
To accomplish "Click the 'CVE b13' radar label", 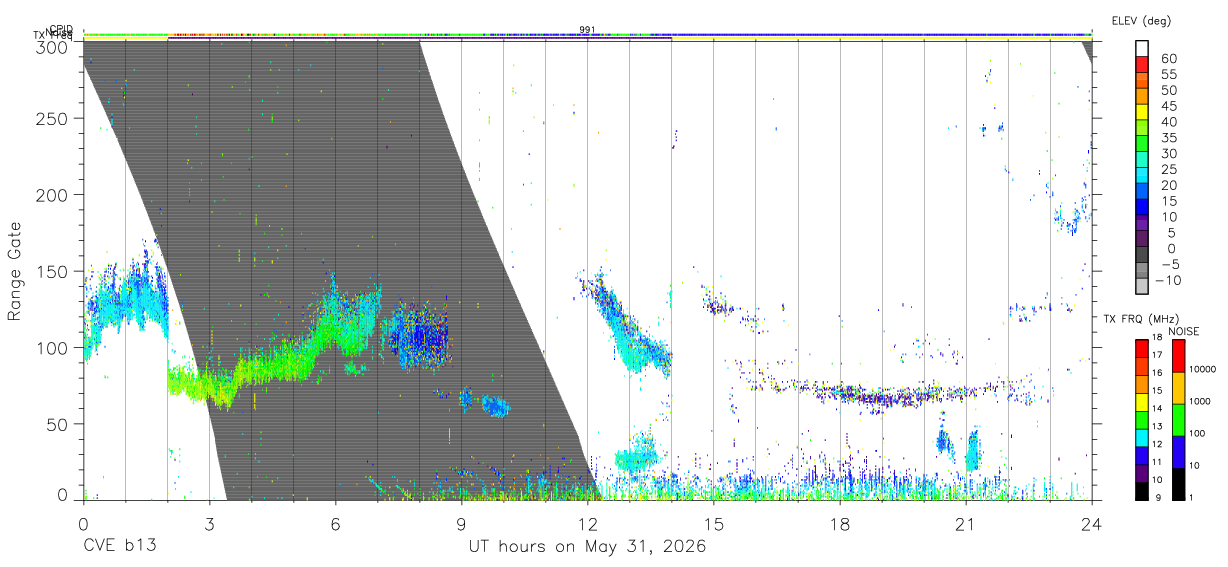I will click(x=119, y=546).
